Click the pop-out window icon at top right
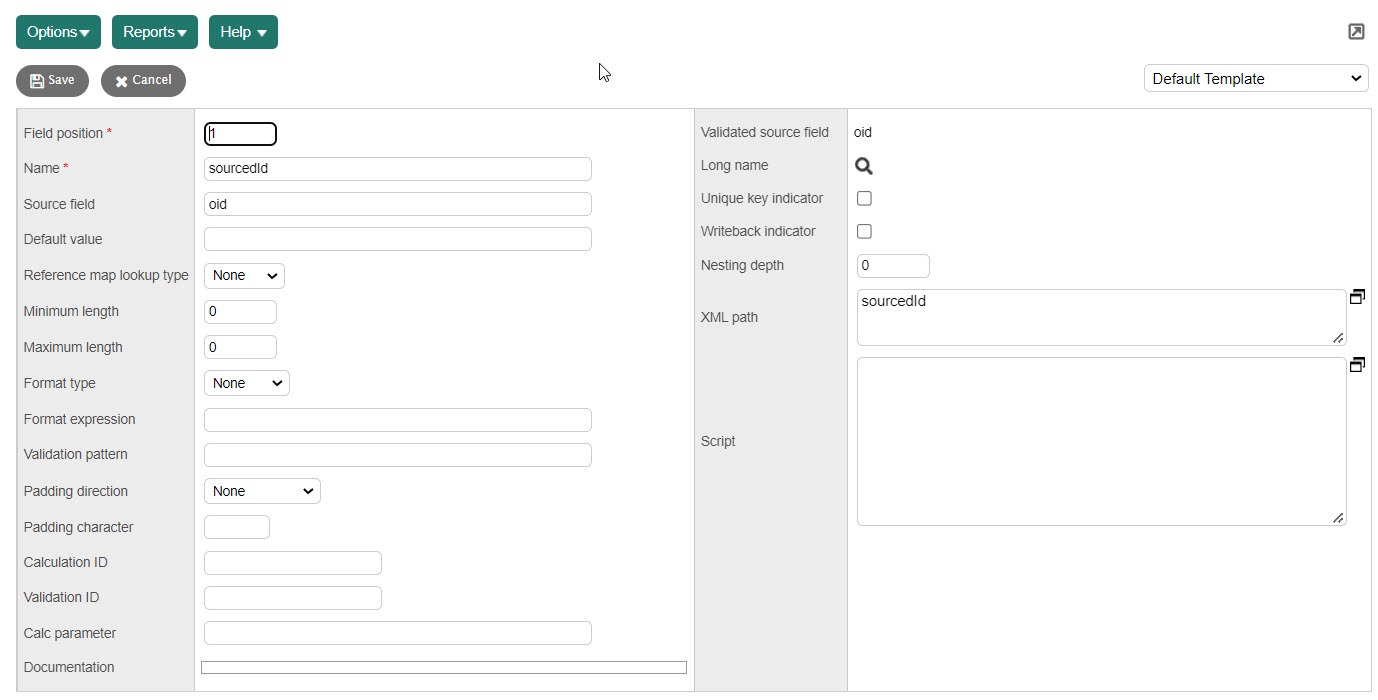 click(x=1356, y=32)
